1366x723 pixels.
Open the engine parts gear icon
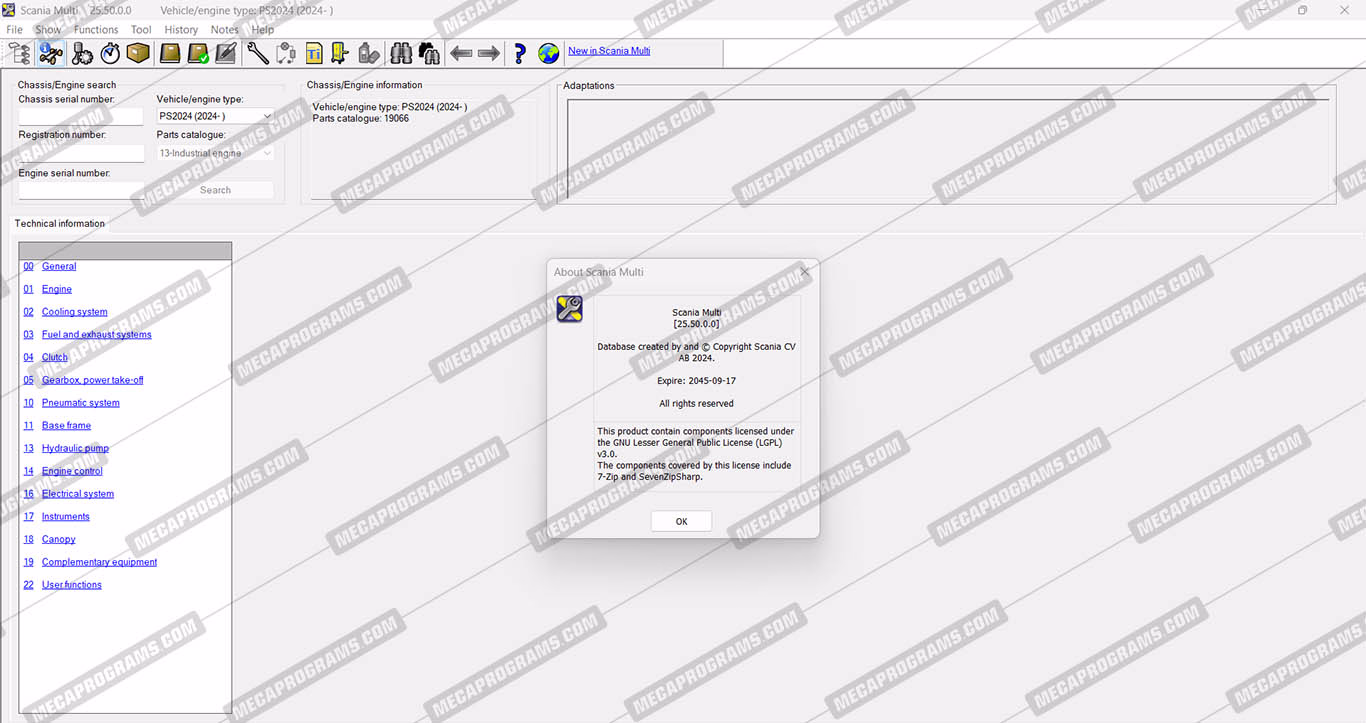pyautogui.click(x=82, y=53)
